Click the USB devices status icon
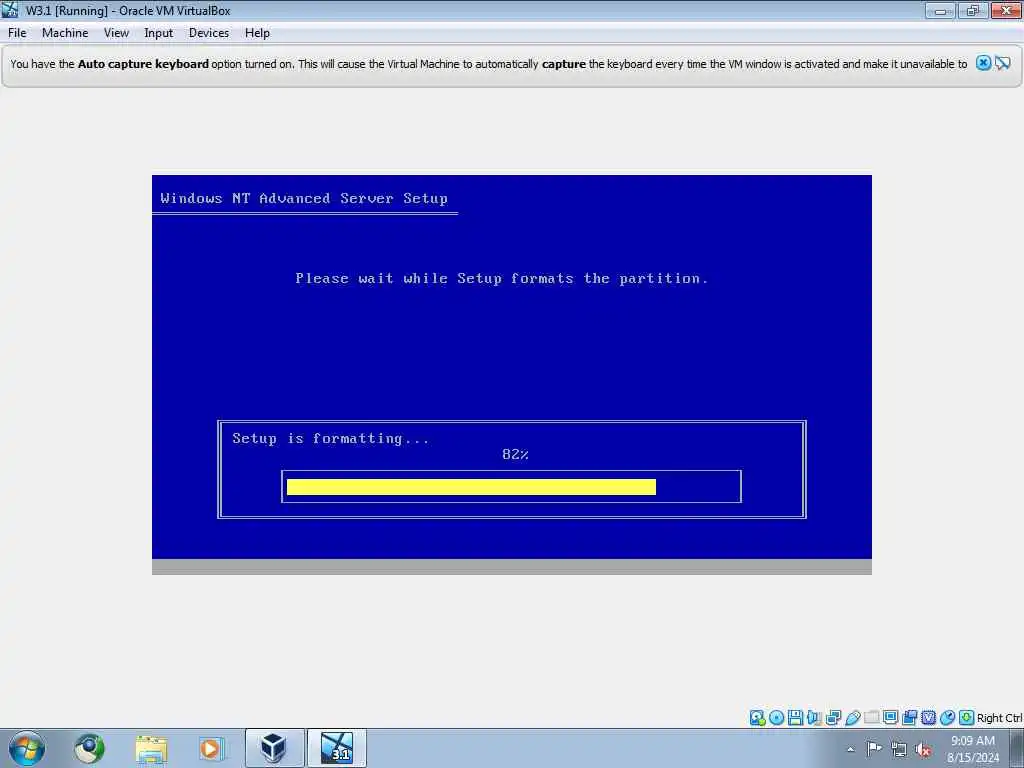1024x768 pixels. point(852,718)
